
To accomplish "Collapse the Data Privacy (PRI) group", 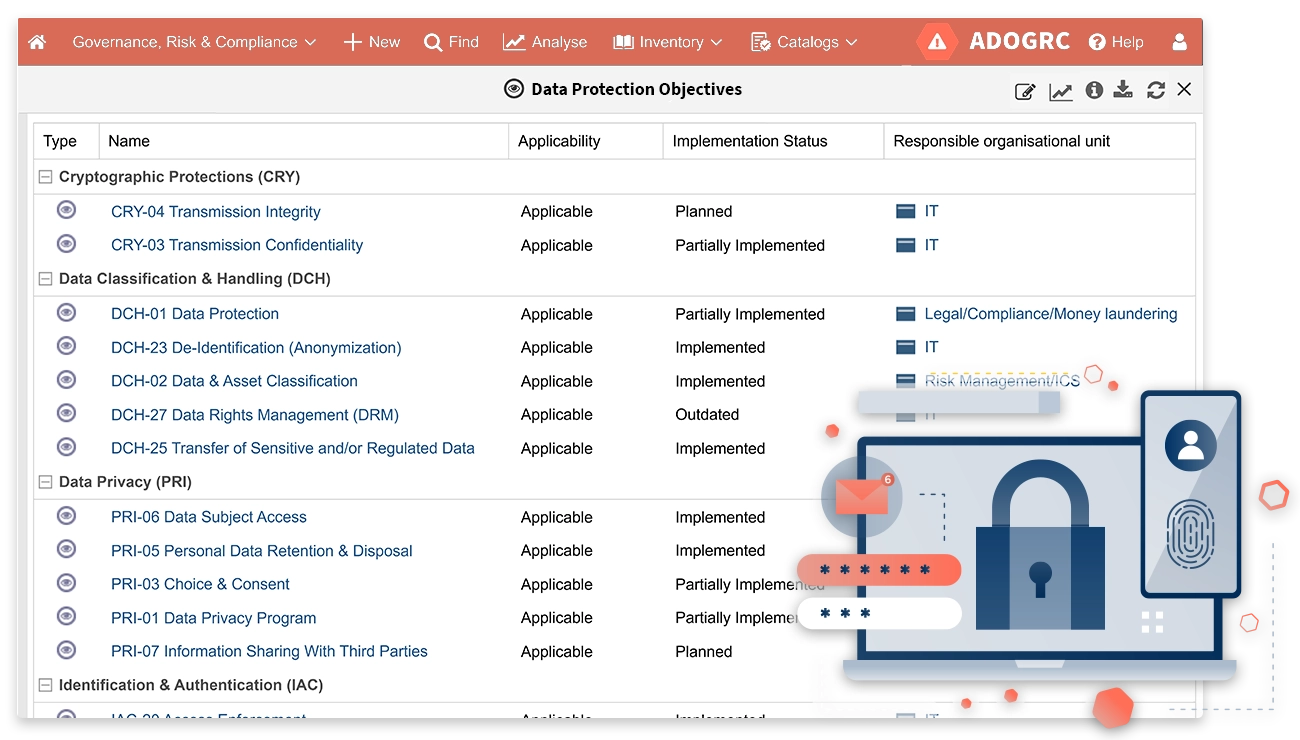I will pos(45,482).
